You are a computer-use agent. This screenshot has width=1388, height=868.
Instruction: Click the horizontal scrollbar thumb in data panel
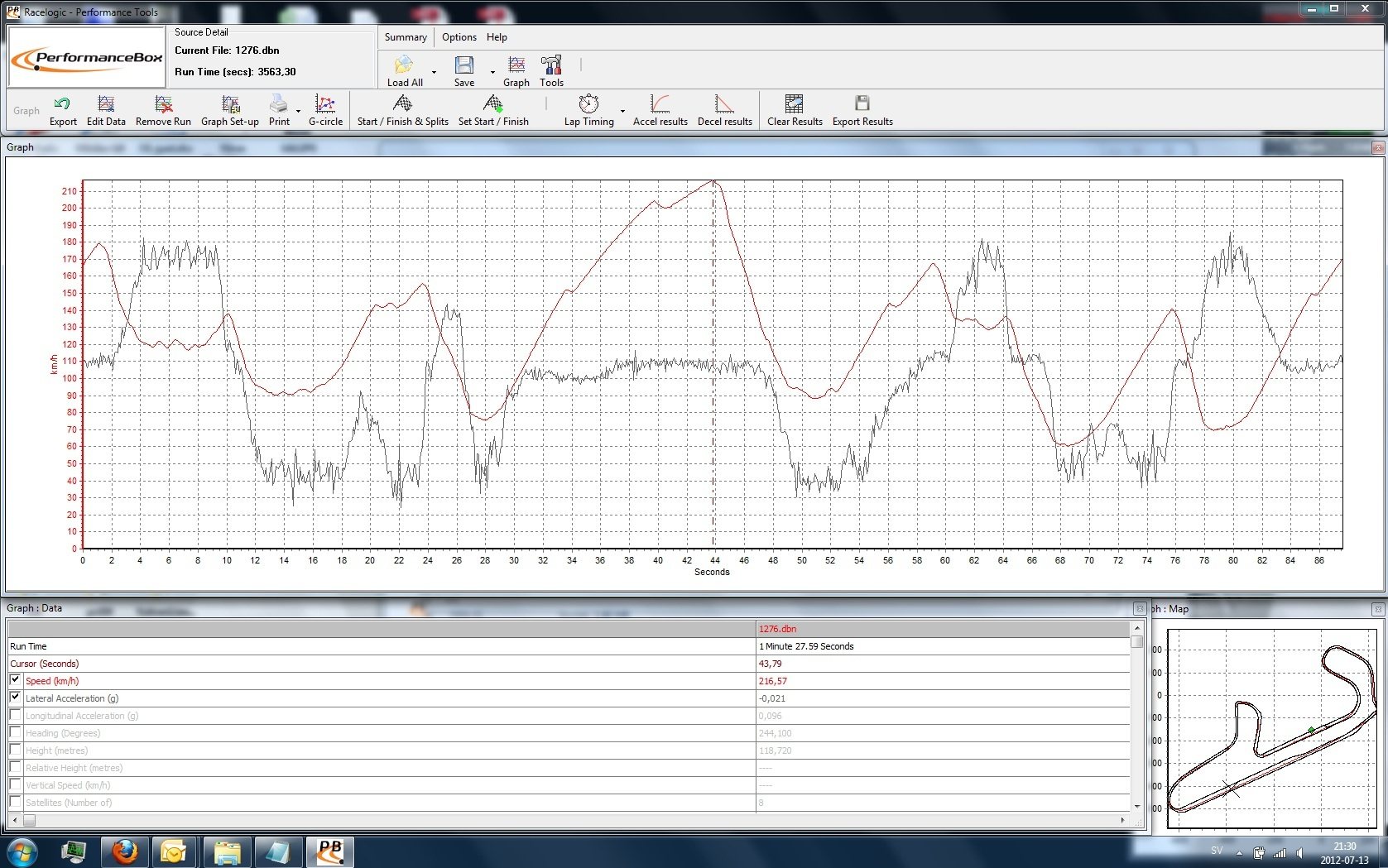tap(29, 820)
